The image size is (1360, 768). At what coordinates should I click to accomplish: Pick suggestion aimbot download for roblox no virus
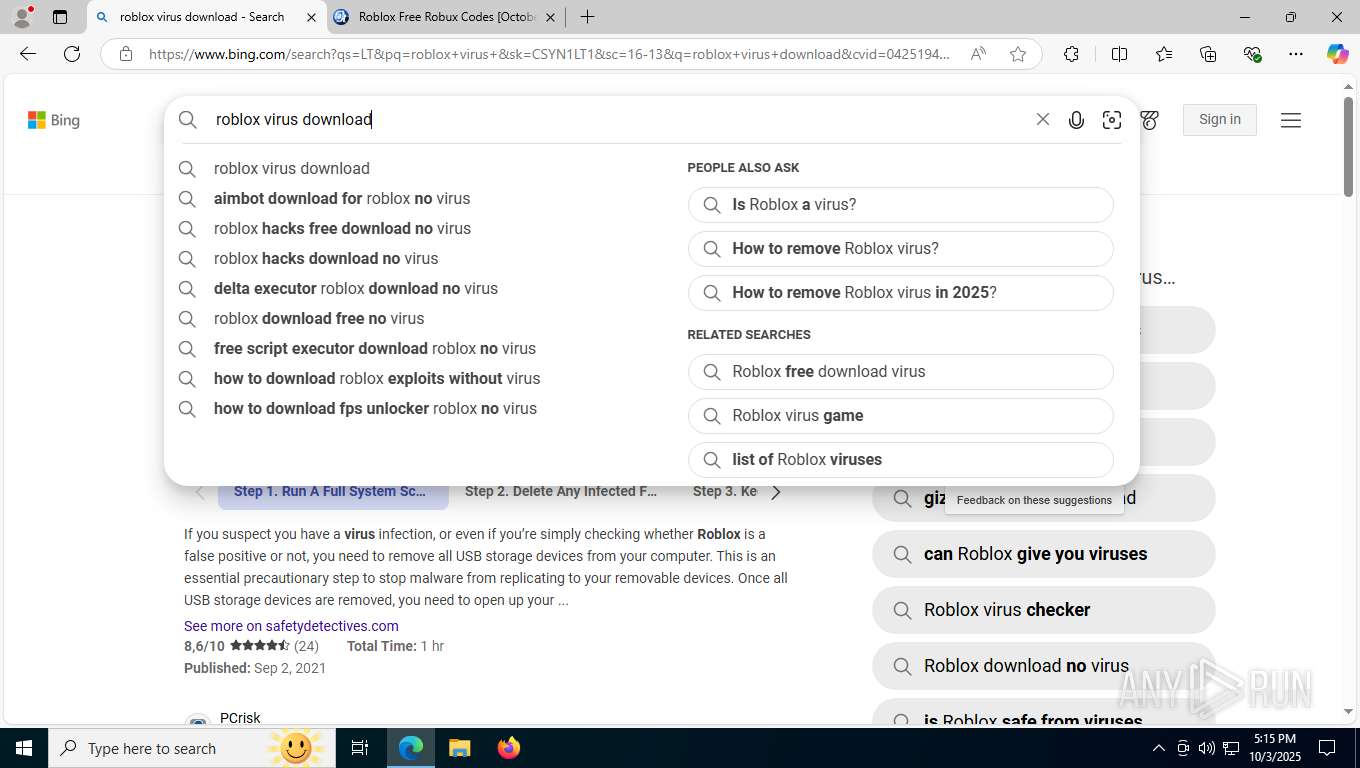342,198
